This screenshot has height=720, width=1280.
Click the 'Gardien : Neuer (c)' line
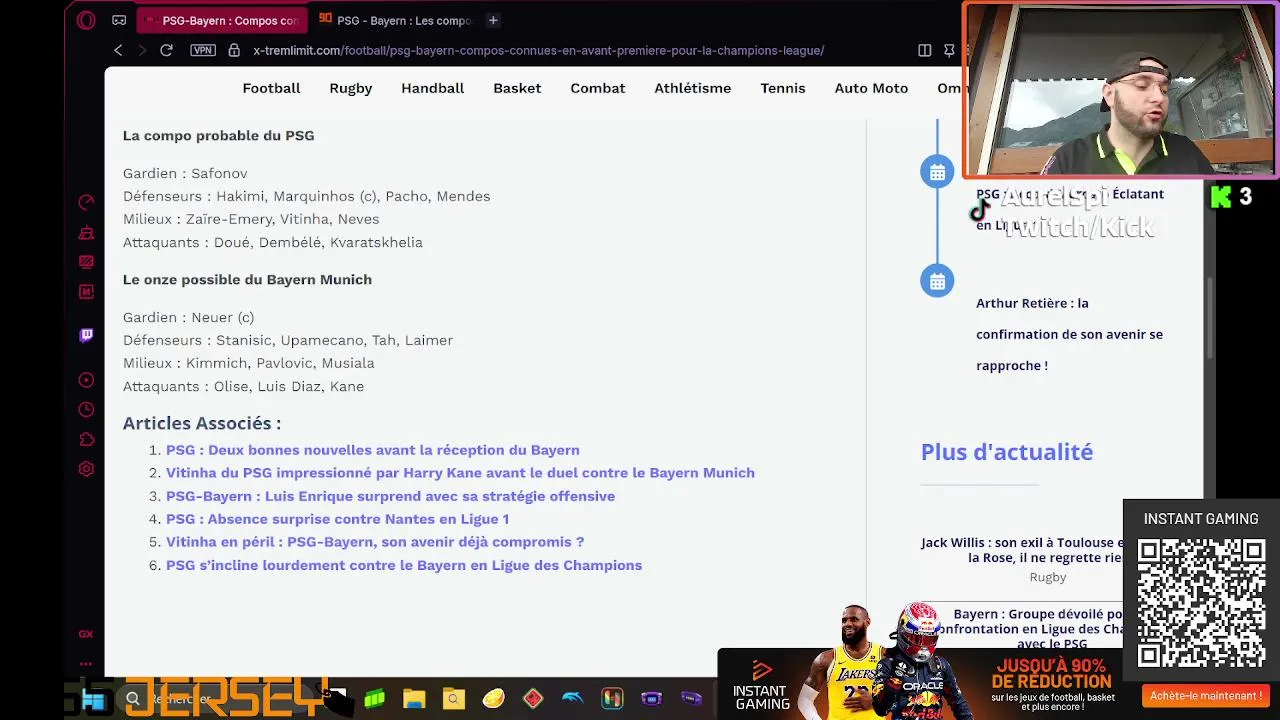pos(188,317)
